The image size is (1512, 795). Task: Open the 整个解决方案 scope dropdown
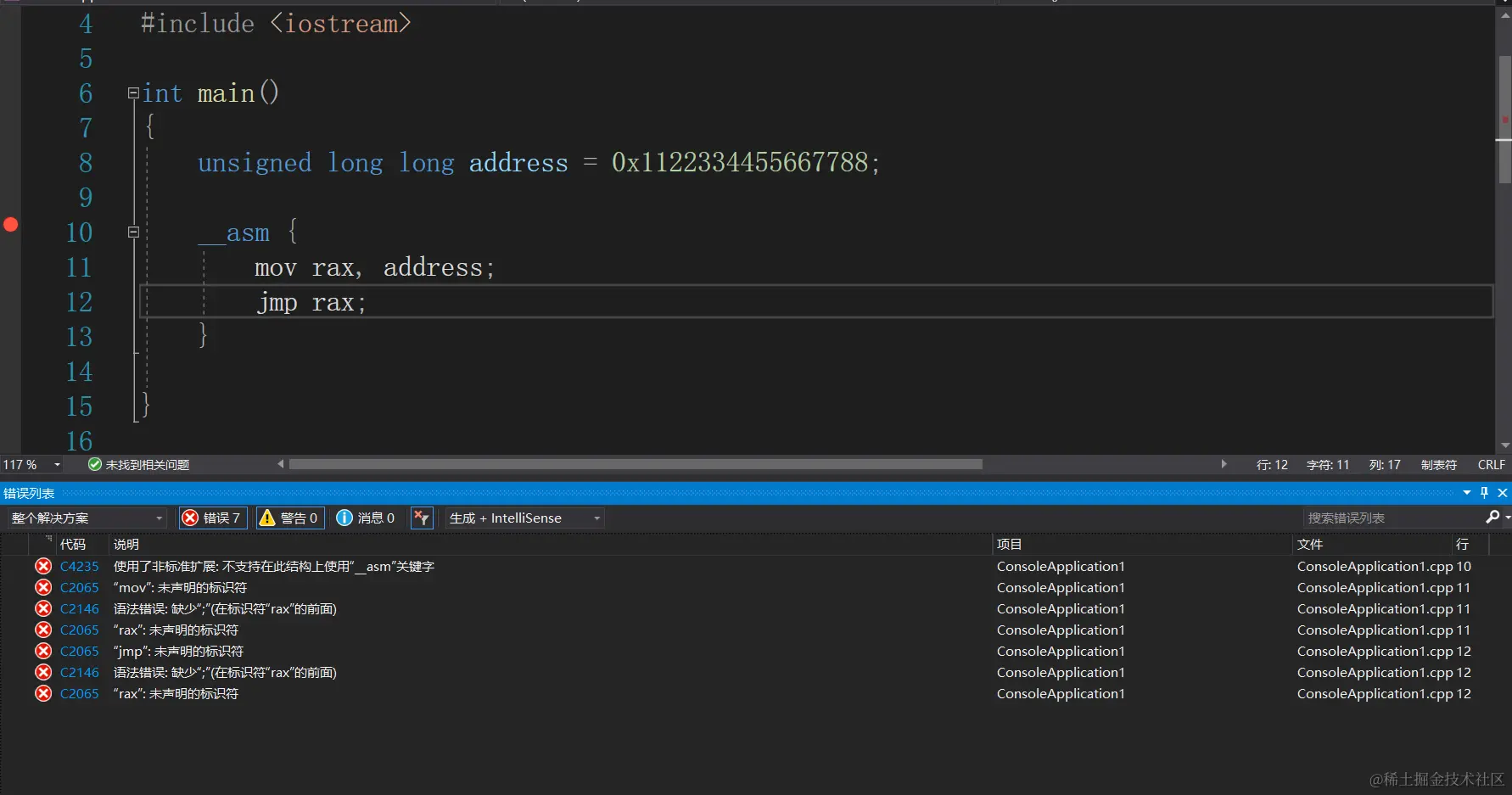(x=86, y=518)
